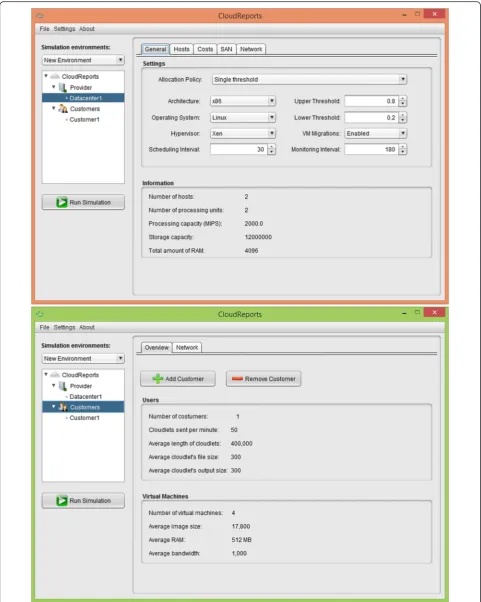Screen dimensions: 481x602
Task: Select Customer1 in the bottom window tree
Action: [84, 418]
